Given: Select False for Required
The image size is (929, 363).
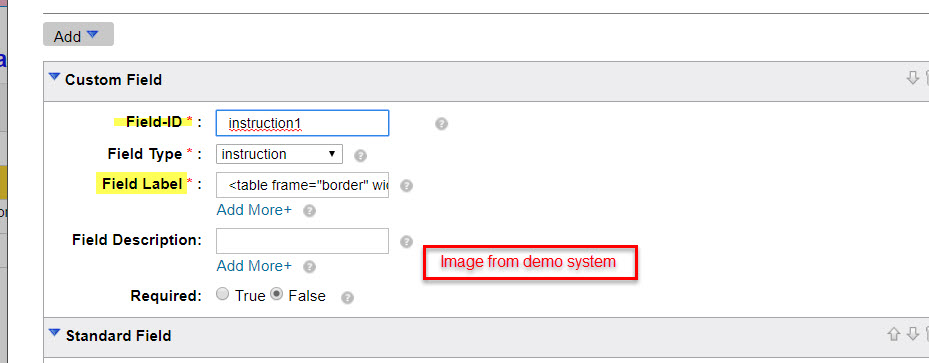Looking at the screenshot, I should point(276,294).
